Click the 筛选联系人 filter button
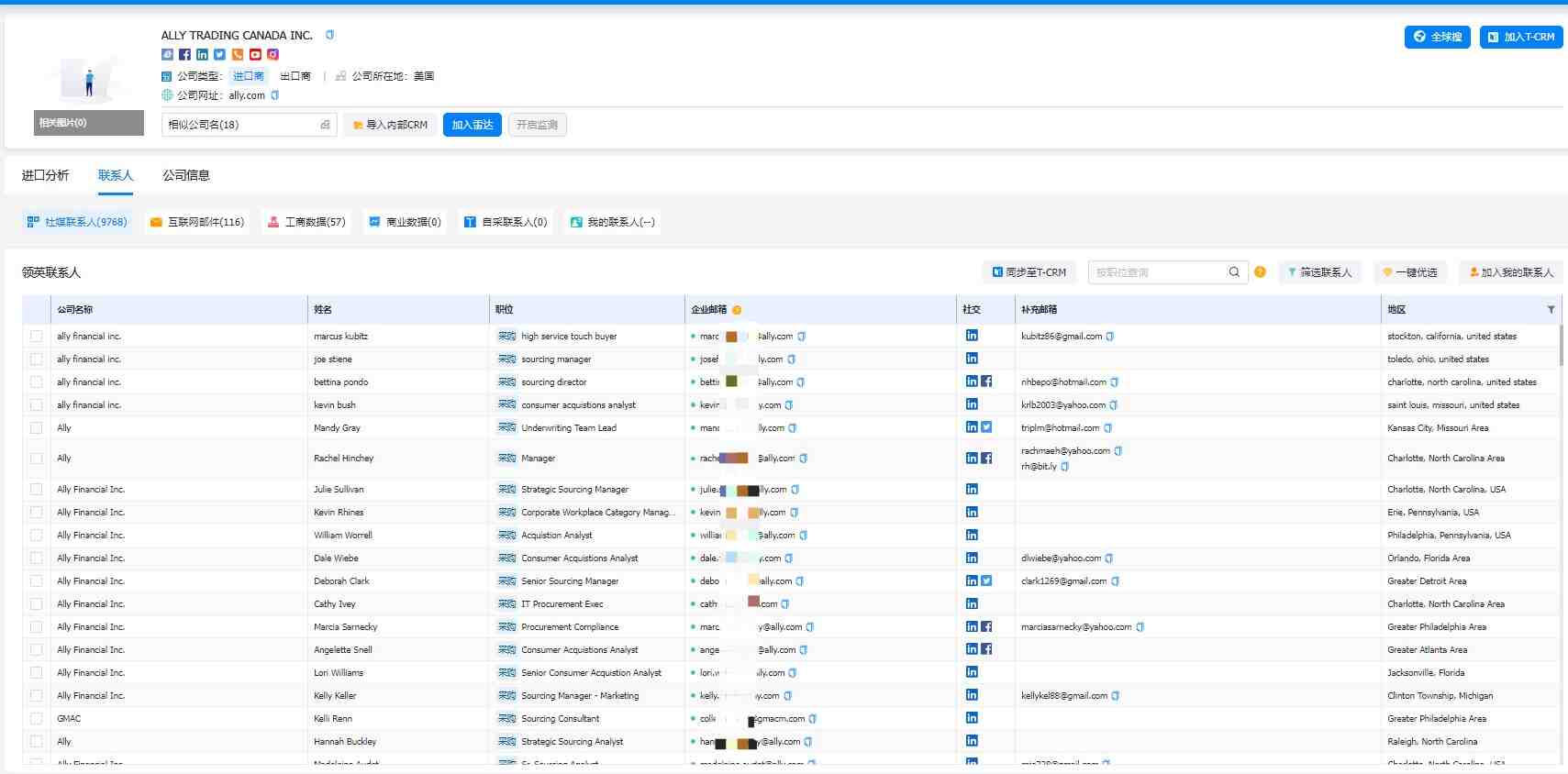This screenshot has height=774, width=1568. tap(1319, 272)
